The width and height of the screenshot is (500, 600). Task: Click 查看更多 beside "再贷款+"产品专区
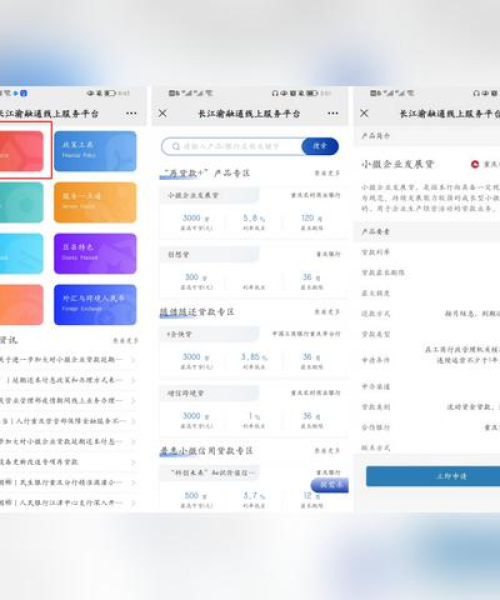[327, 173]
